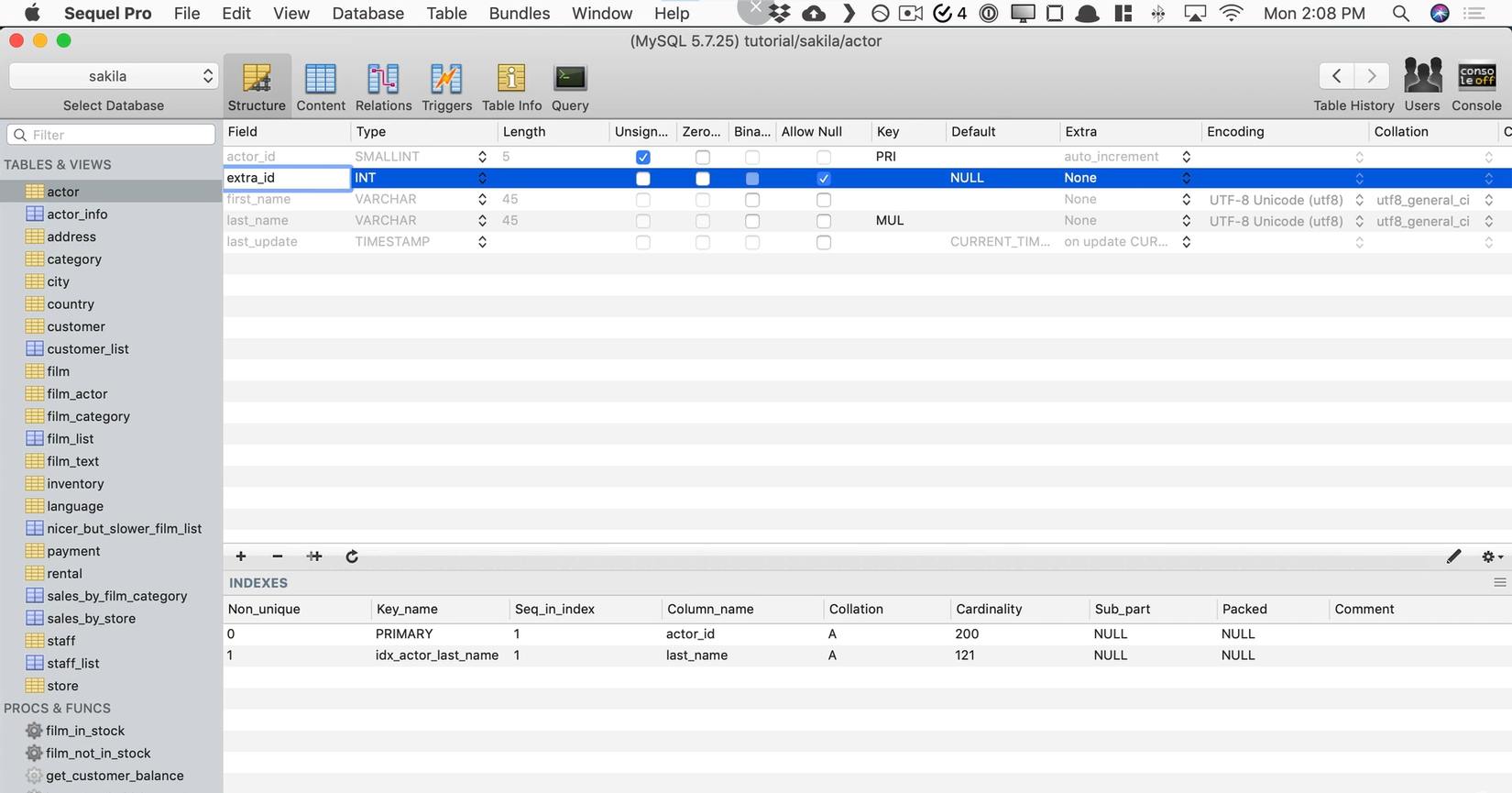1512x793 pixels.
Task: Uncheck Allow Null for extra_id
Action: [824, 179]
